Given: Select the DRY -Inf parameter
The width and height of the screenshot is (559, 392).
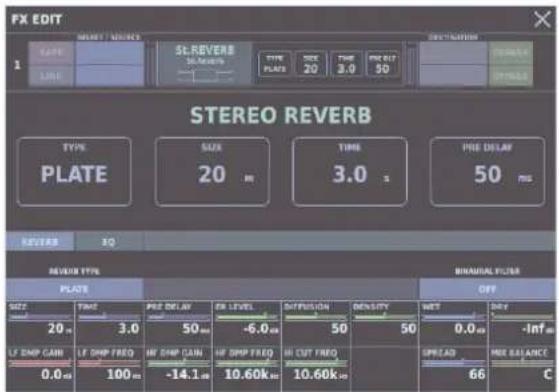Looking at the screenshot, I should (522, 323).
